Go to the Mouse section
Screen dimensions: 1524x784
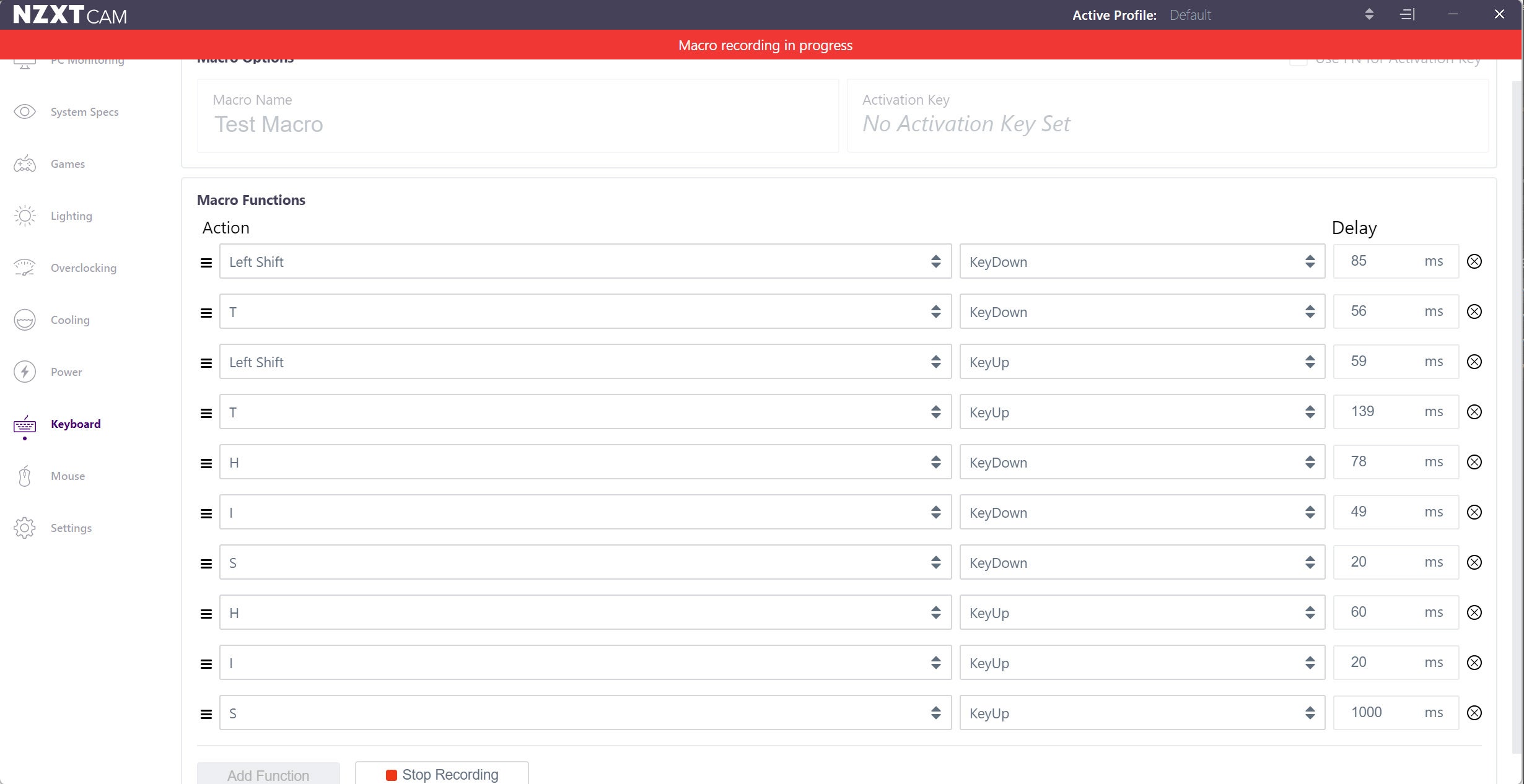[68, 476]
